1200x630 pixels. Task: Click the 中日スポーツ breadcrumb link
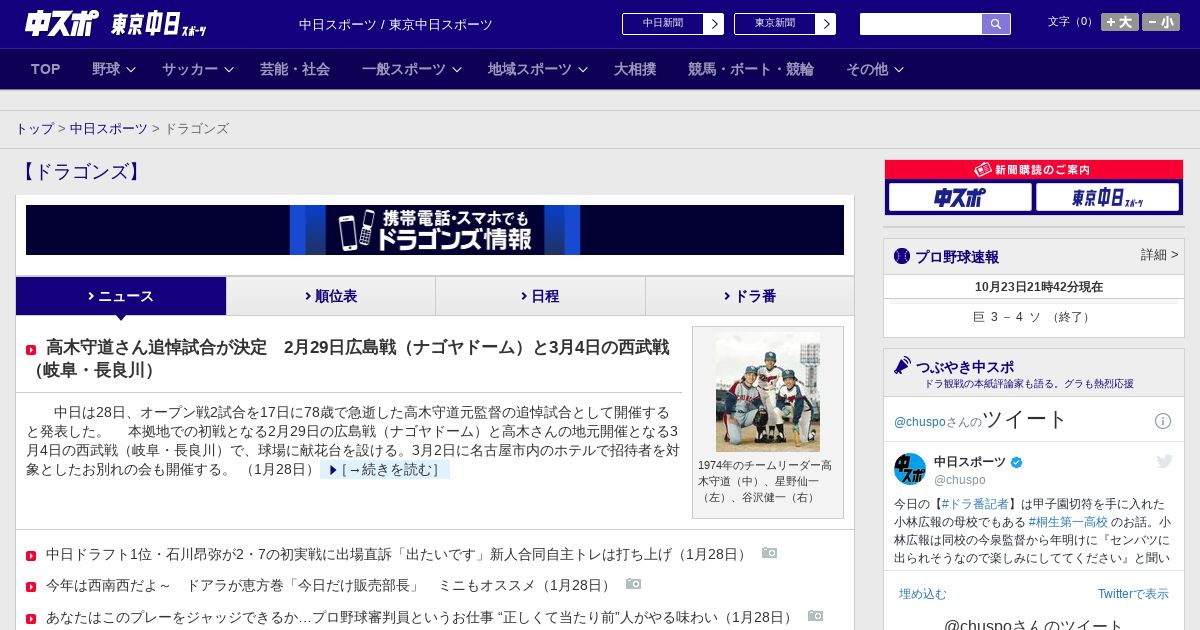click(109, 129)
